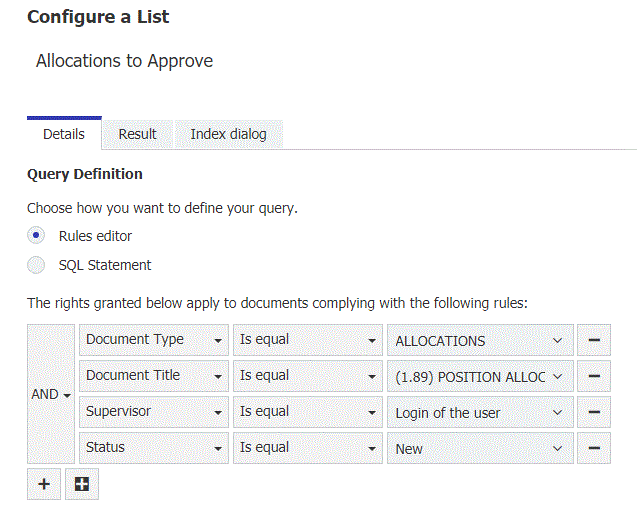Change the New status value dropdown
Image resolution: width=637 pixels, height=506 pixels.
pyautogui.click(x=479, y=448)
